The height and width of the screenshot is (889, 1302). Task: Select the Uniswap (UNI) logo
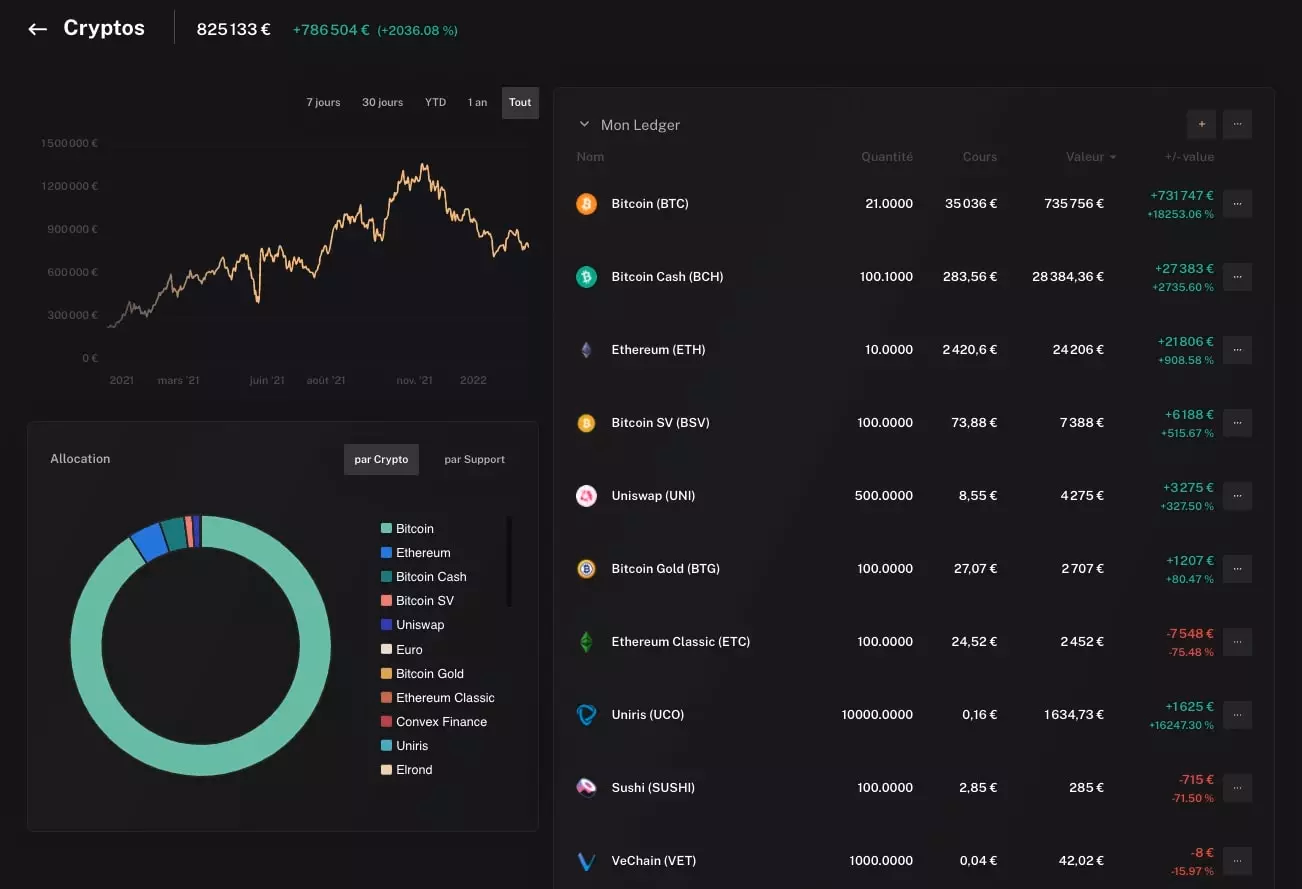point(587,495)
